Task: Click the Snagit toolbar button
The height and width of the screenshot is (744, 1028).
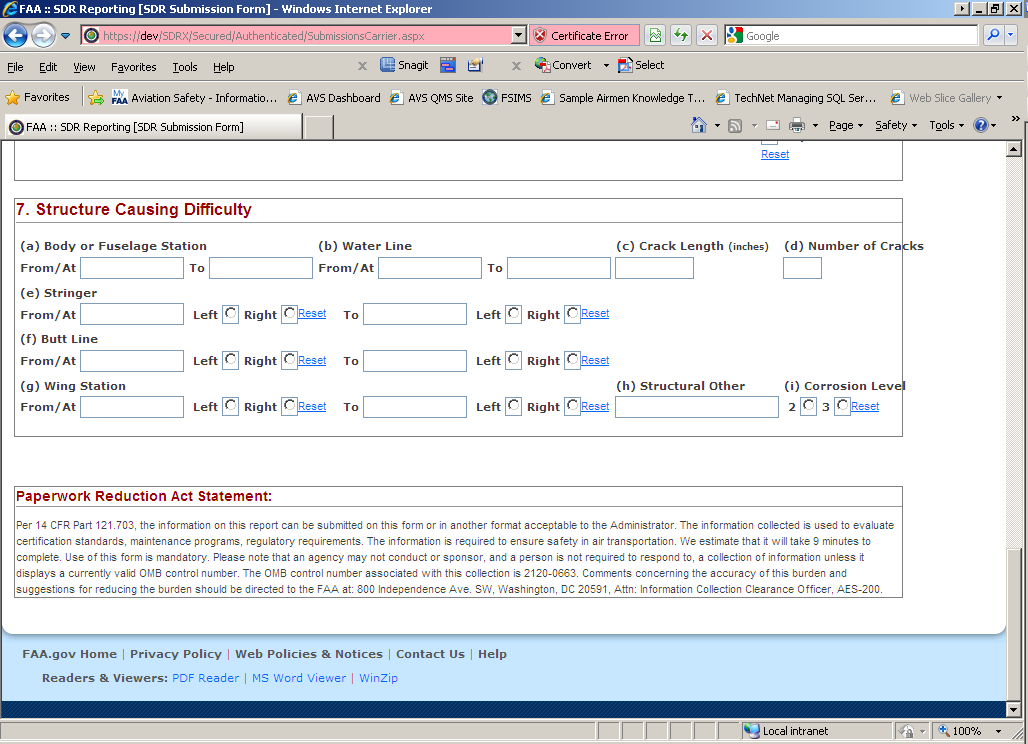Action: (405, 66)
